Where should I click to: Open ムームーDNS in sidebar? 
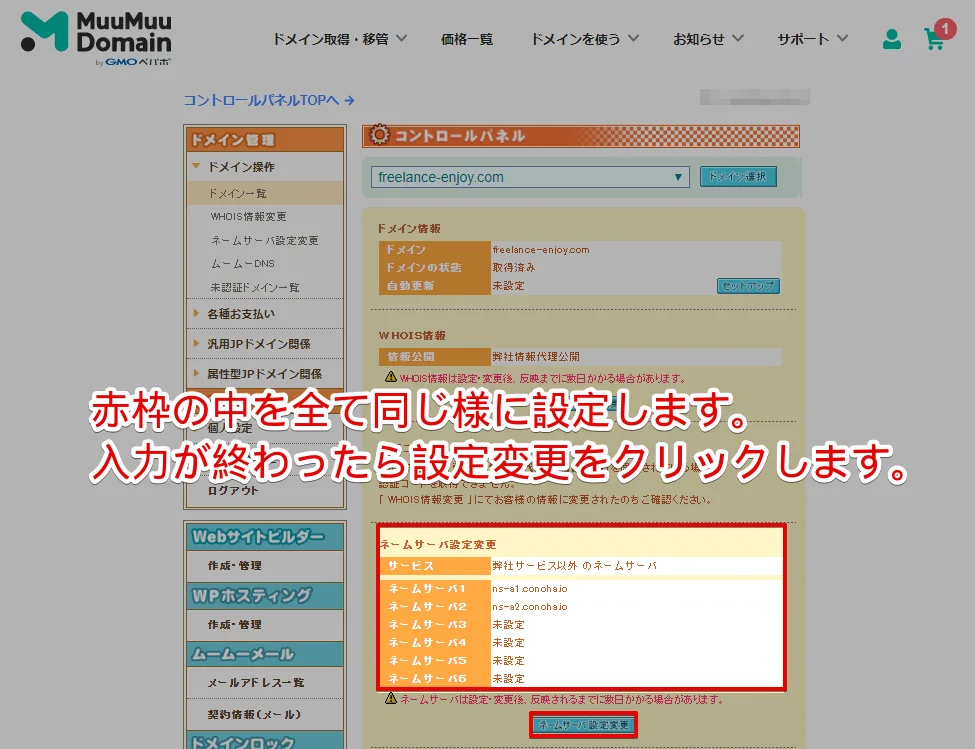pos(243,264)
